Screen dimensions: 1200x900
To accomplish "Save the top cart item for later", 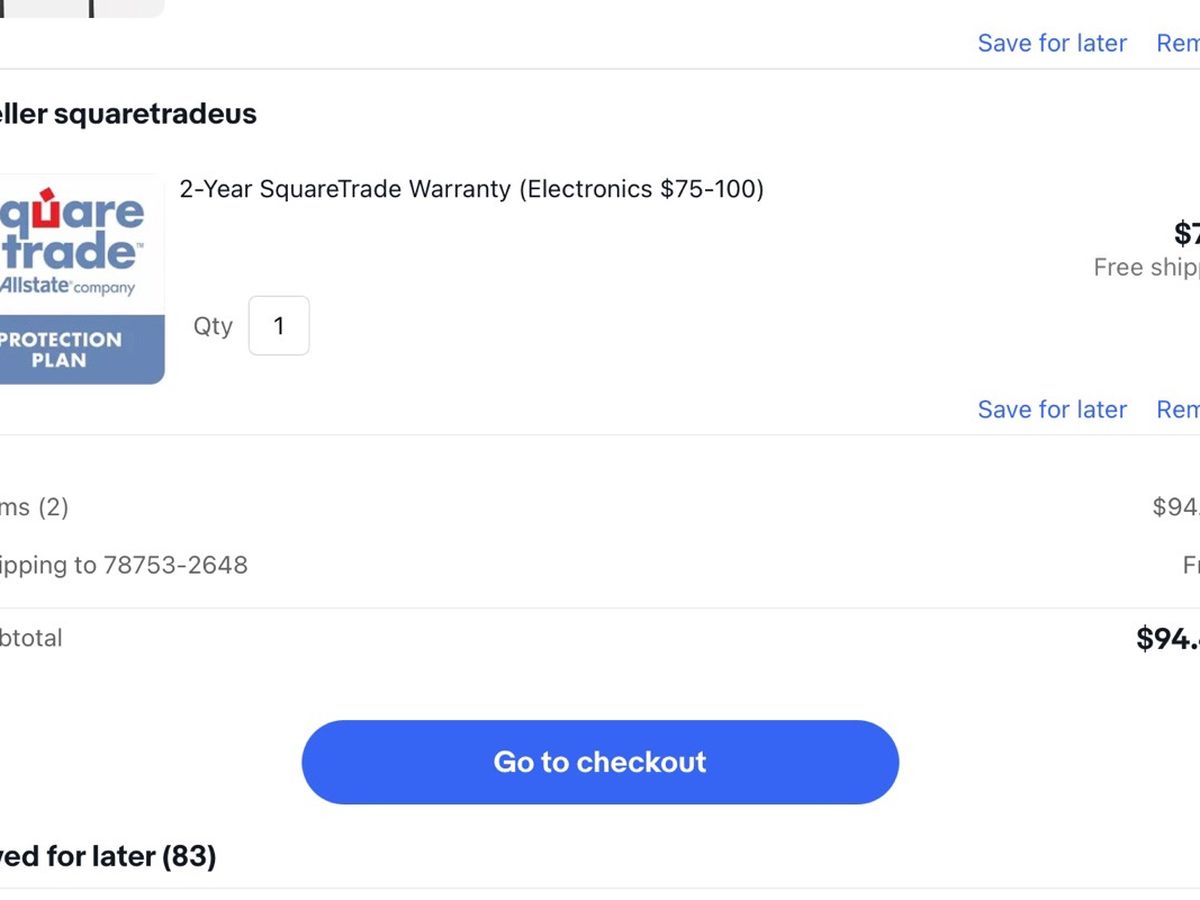I will click(1052, 43).
